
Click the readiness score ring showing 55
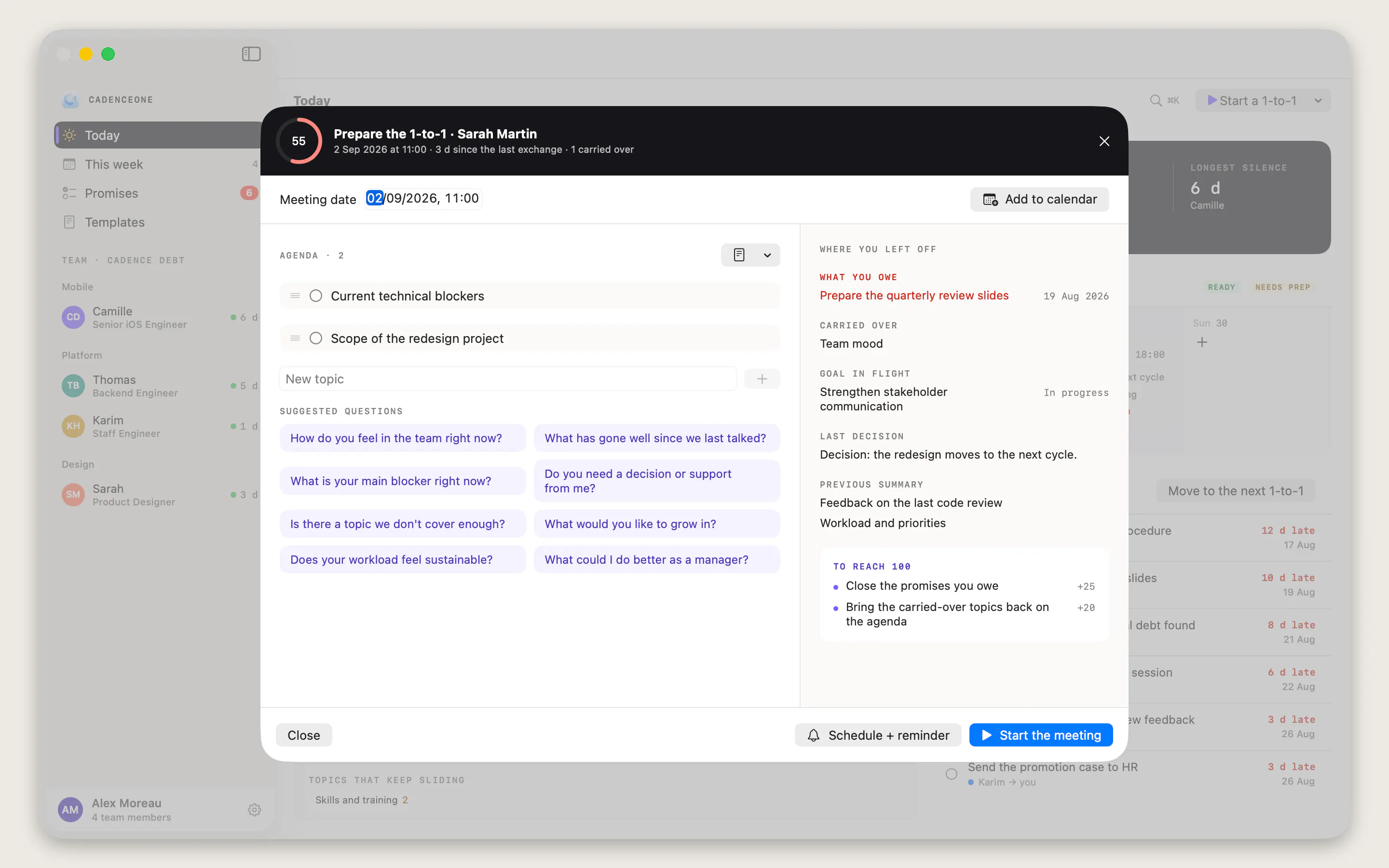click(299, 141)
